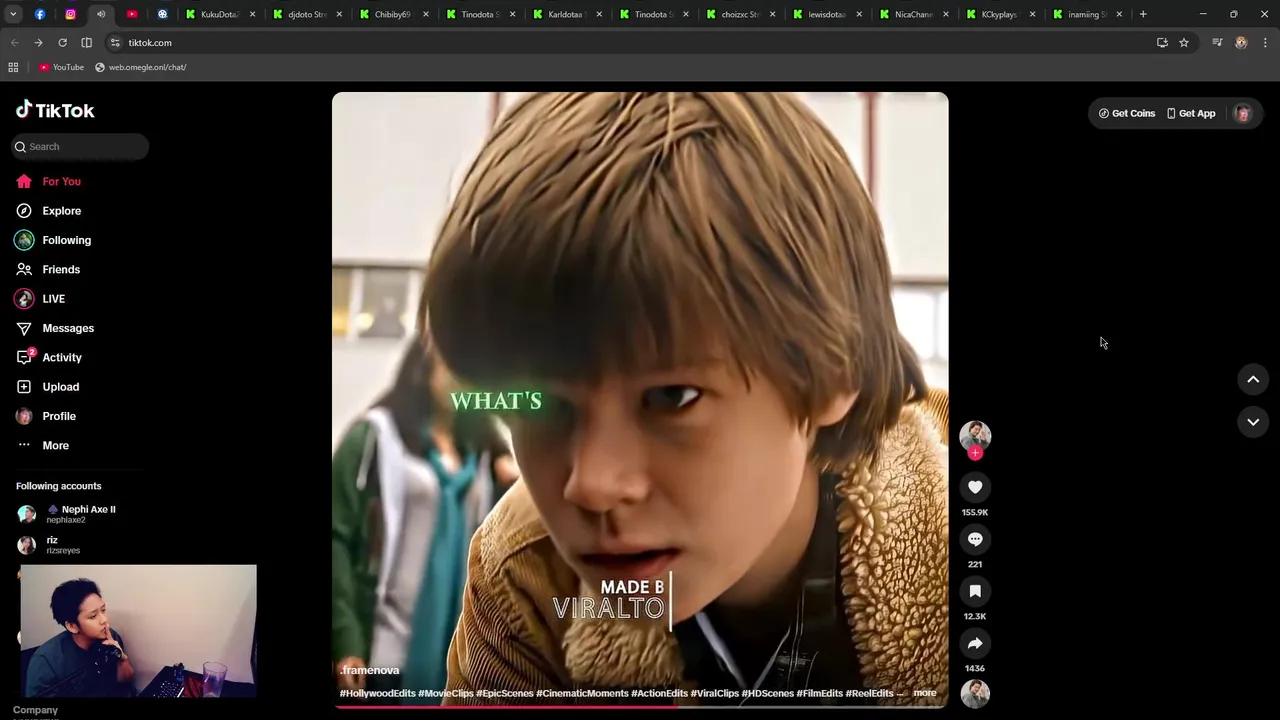Follow the creator with the plus badge
The height and width of the screenshot is (720, 1280).
point(975,453)
